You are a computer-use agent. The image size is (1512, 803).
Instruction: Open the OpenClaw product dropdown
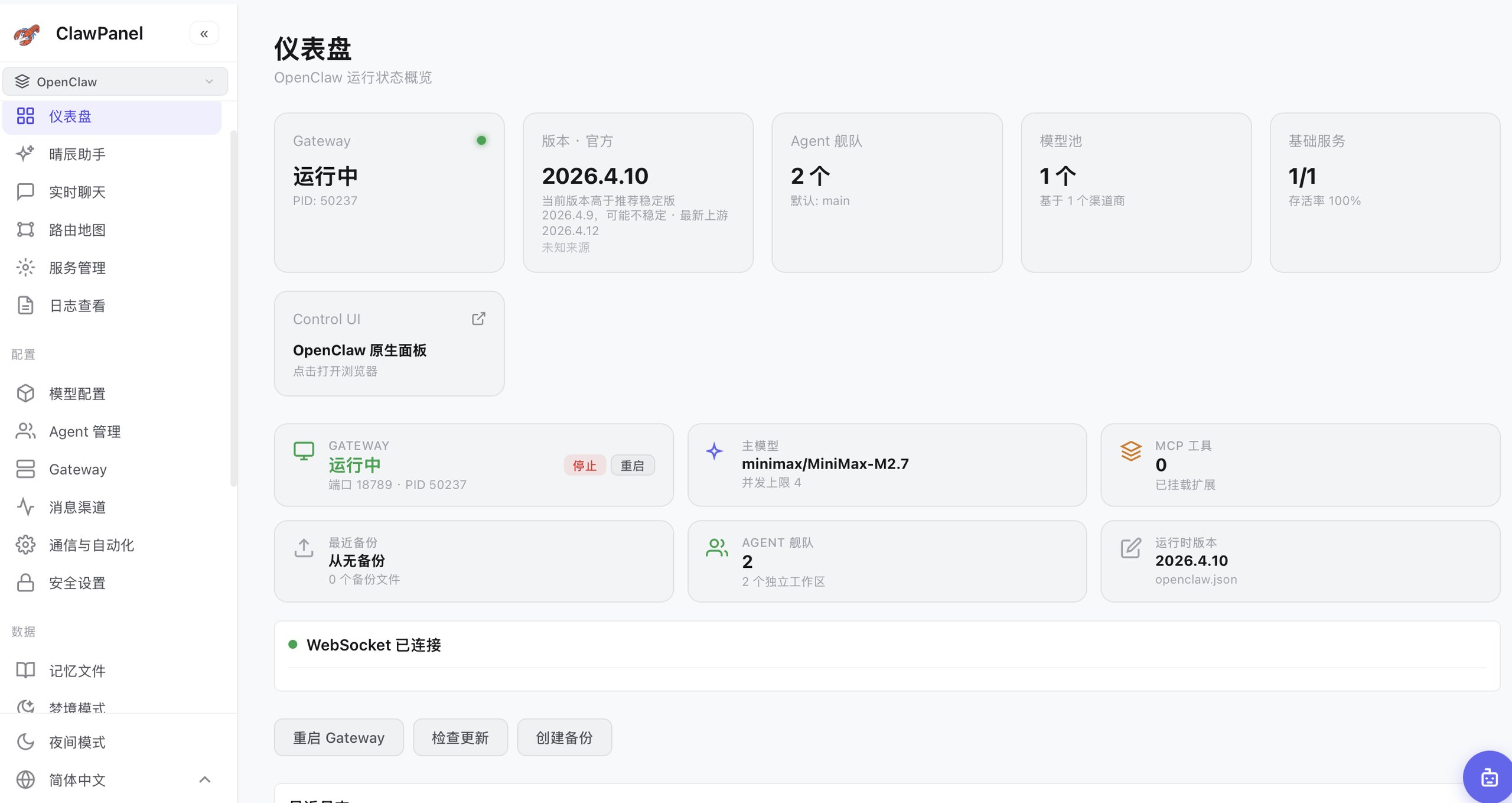tap(115, 82)
